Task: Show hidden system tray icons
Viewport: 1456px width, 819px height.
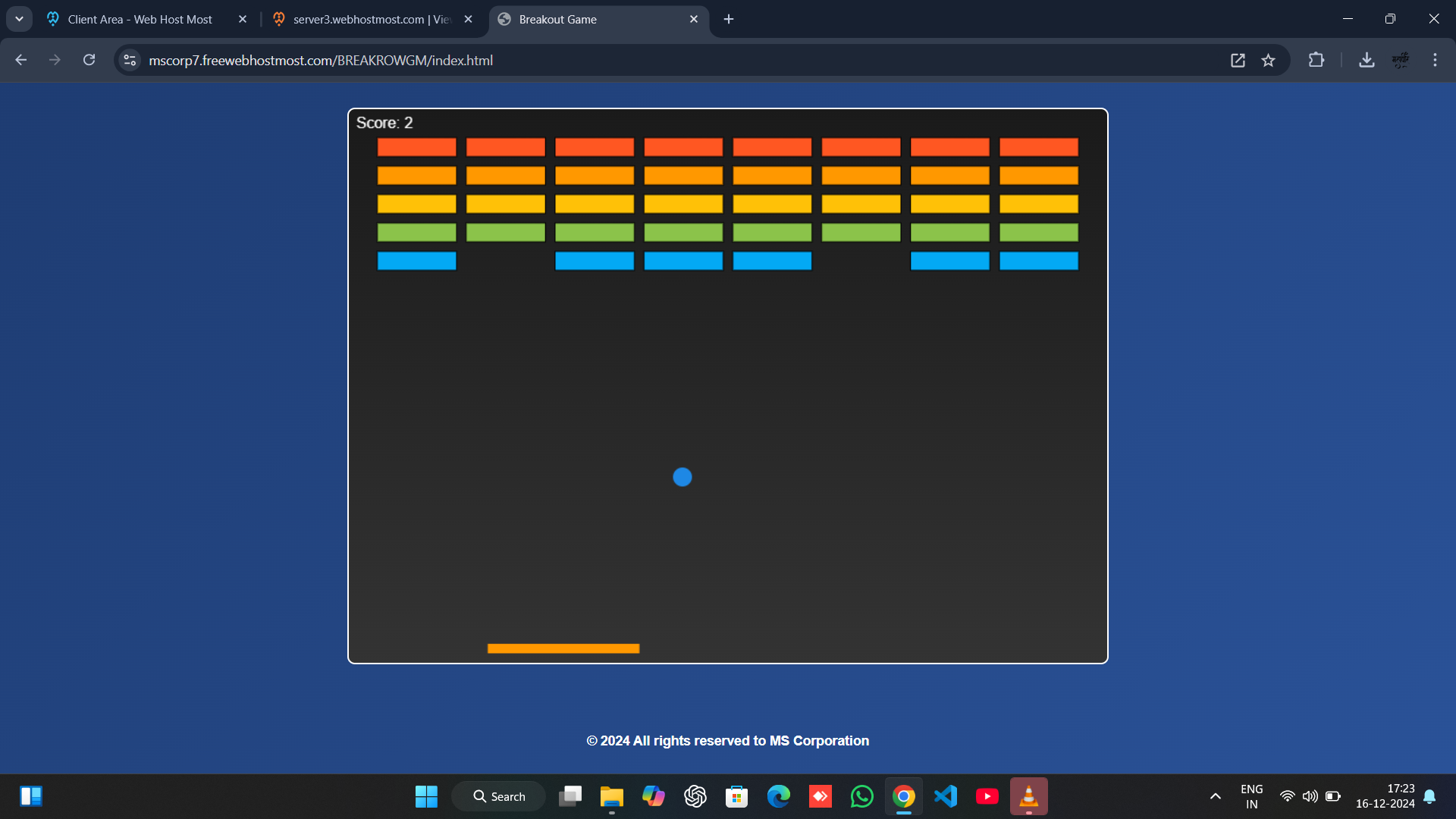Action: 1216,796
